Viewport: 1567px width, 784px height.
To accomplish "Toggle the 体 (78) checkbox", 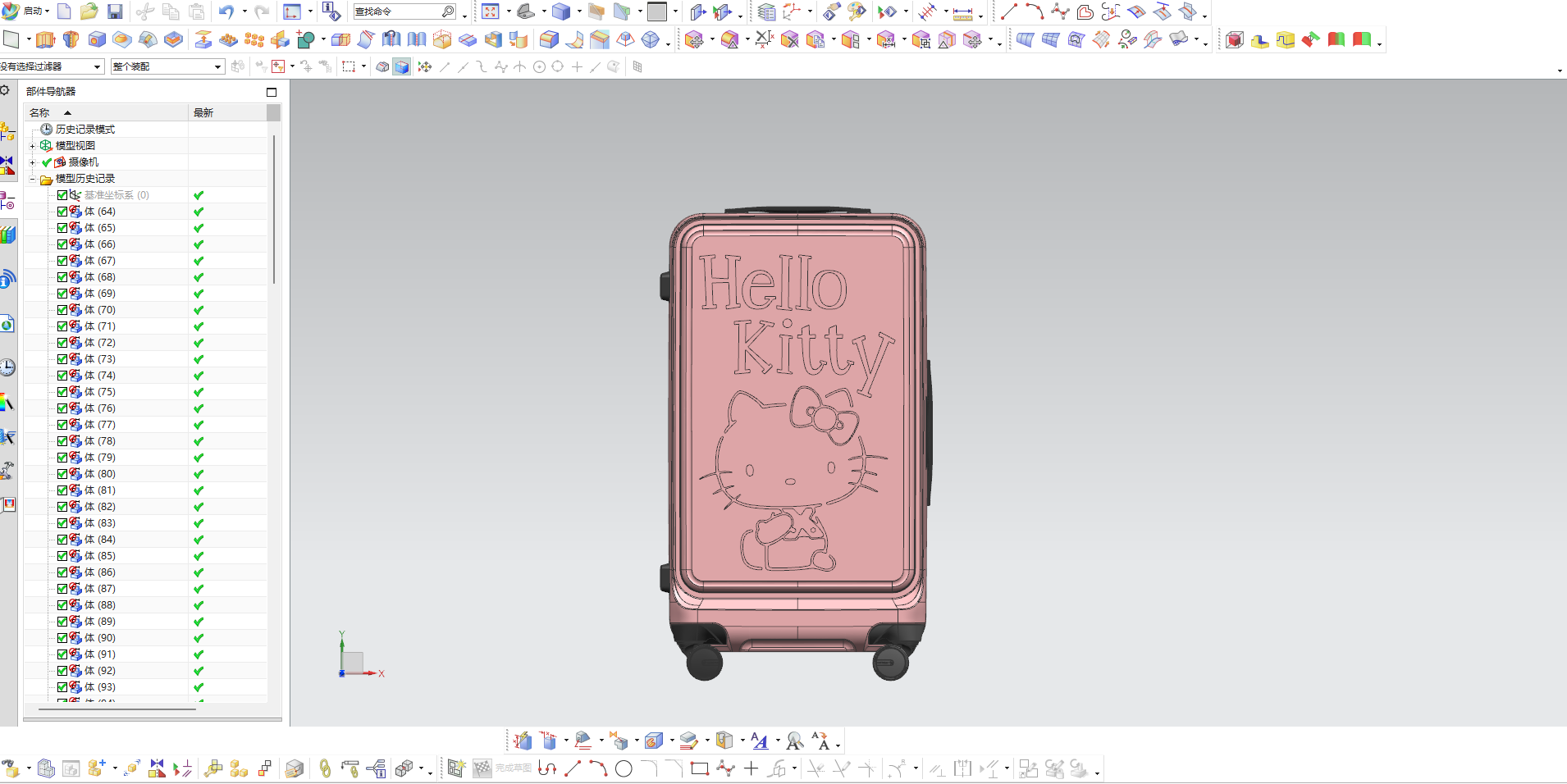I will [62, 441].
